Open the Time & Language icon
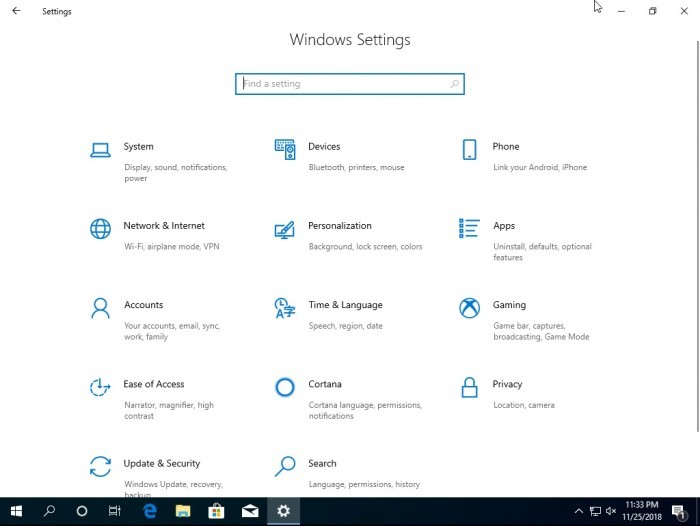The width and height of the screenshot is (700, 526). [285, 308]
